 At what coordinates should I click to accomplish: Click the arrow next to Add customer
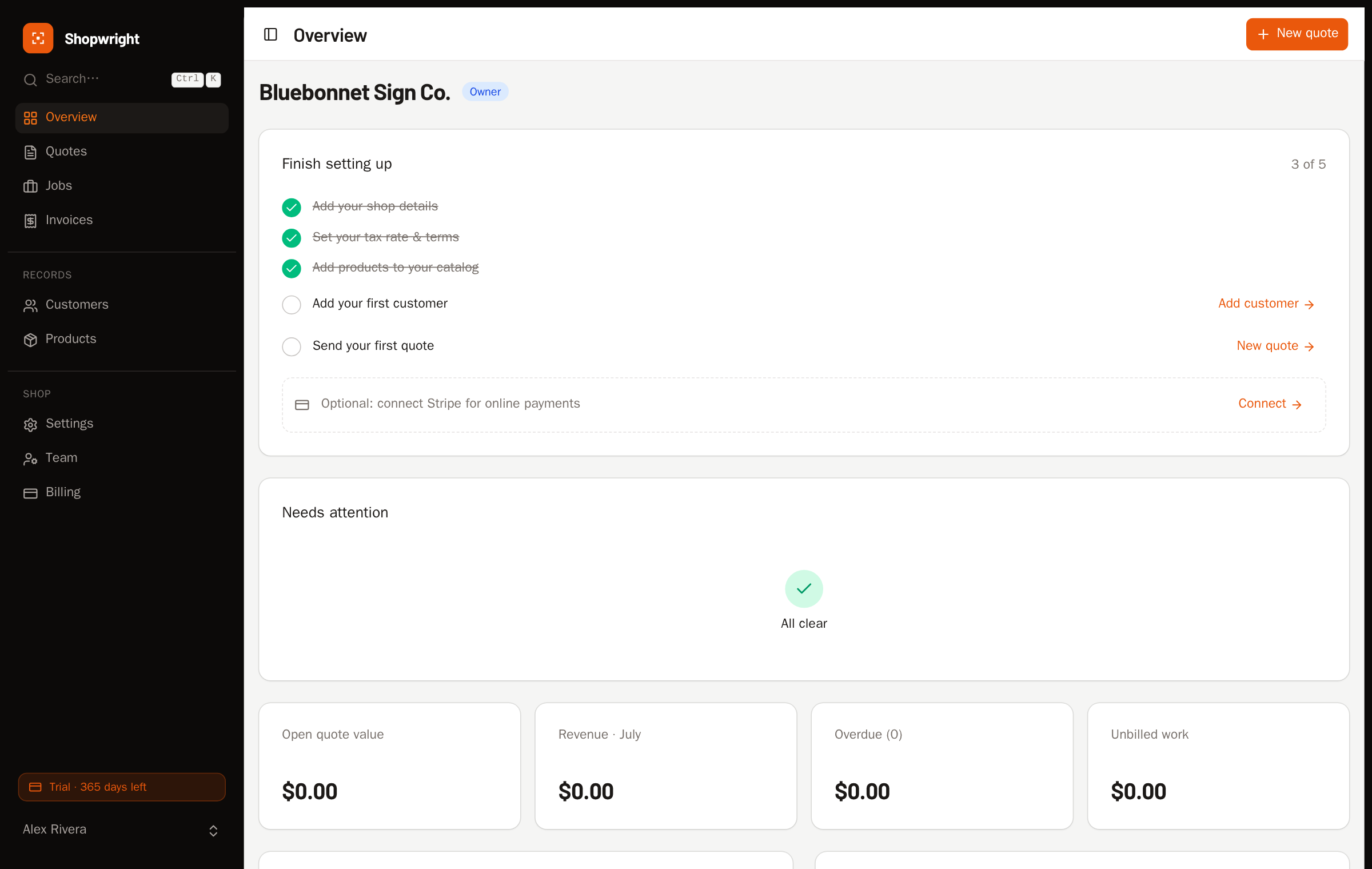pos(1309,305)
